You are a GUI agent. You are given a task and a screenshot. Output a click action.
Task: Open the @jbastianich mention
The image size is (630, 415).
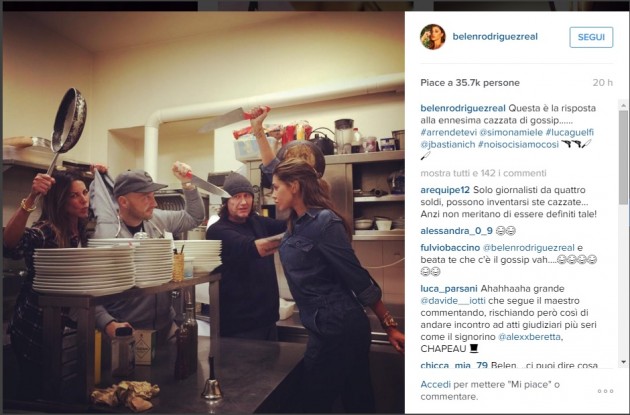tap(448, 144)
